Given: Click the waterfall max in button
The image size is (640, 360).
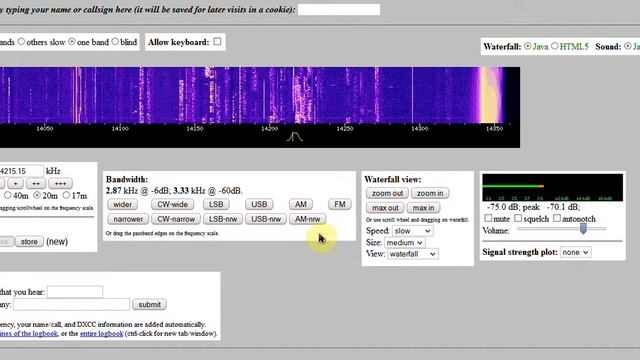Looking at the screenshot, I should [423, 208].
